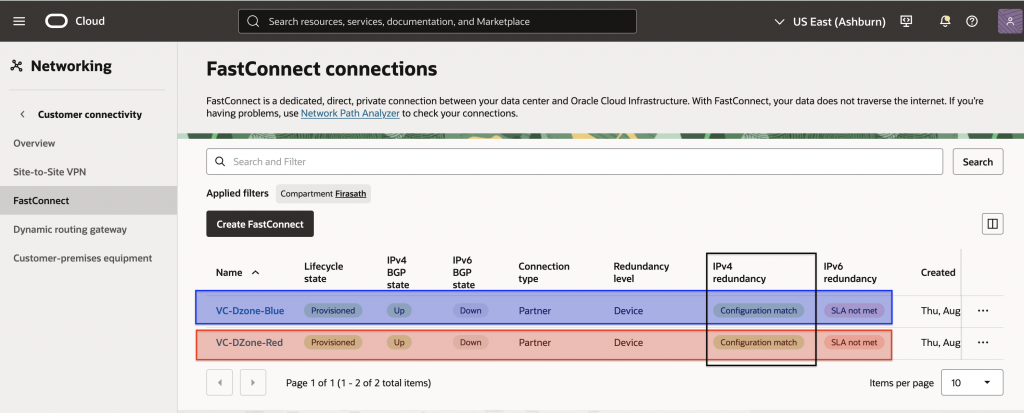
Task: Focus the Search and Filter field
Action: 574,161
